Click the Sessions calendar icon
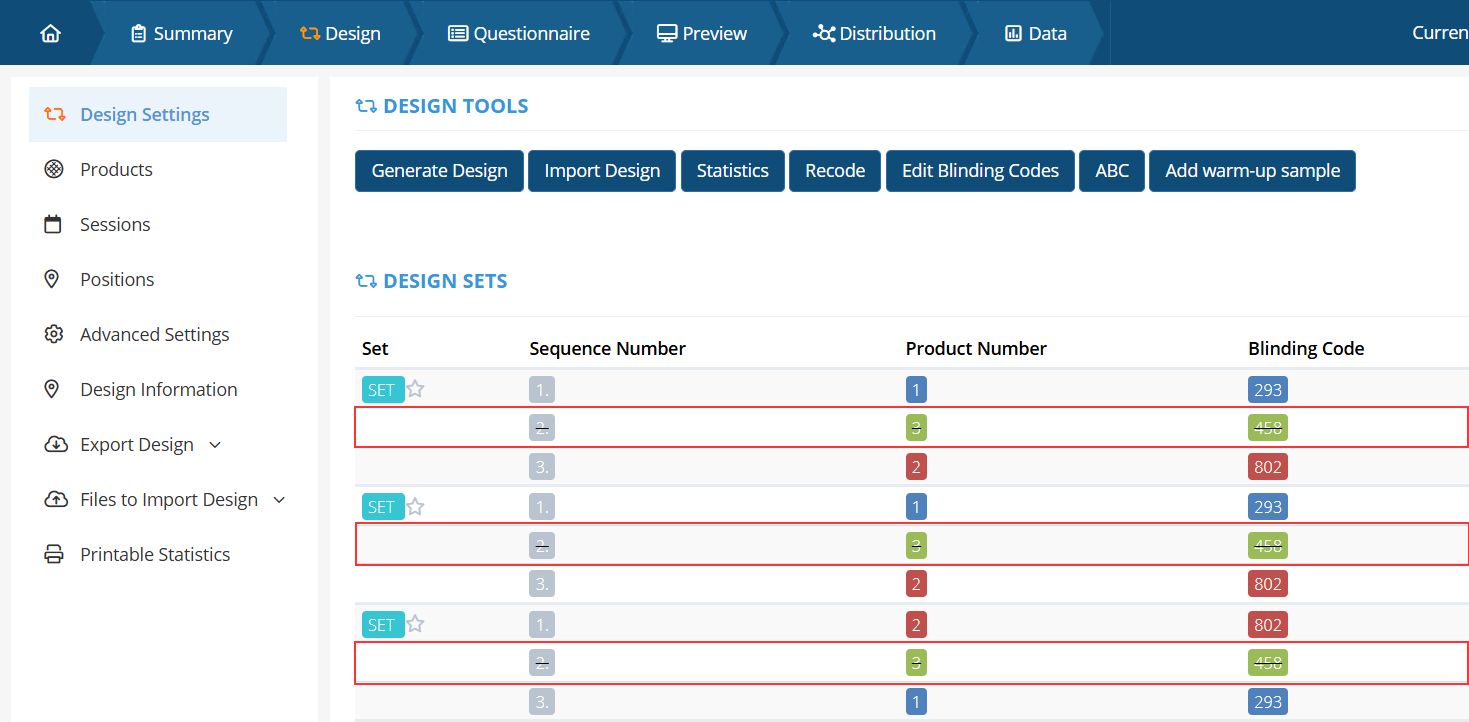Image resolution: width=1469 pixels, height=722 pixels. tap(54, 224)
